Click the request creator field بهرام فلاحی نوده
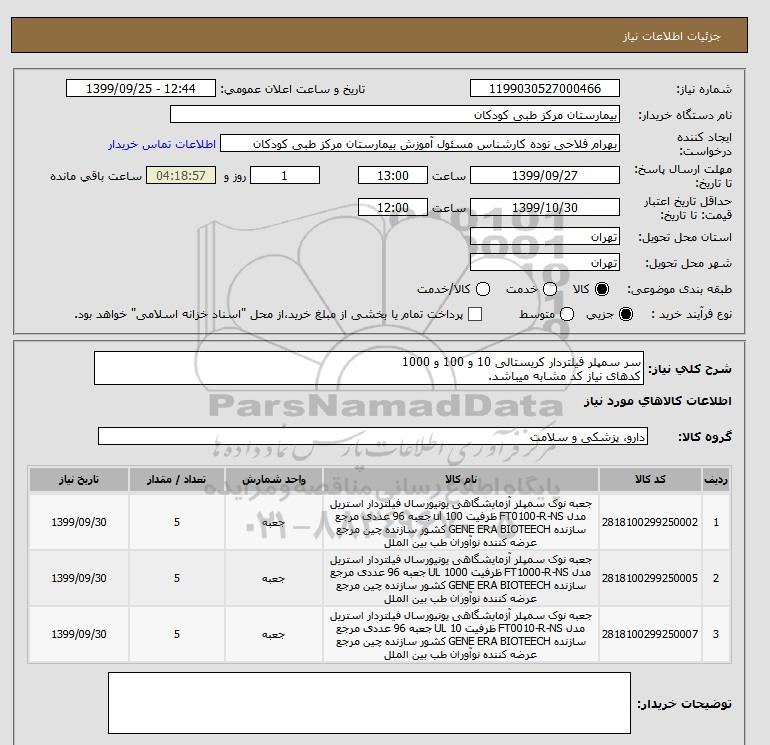 point(420,144)
